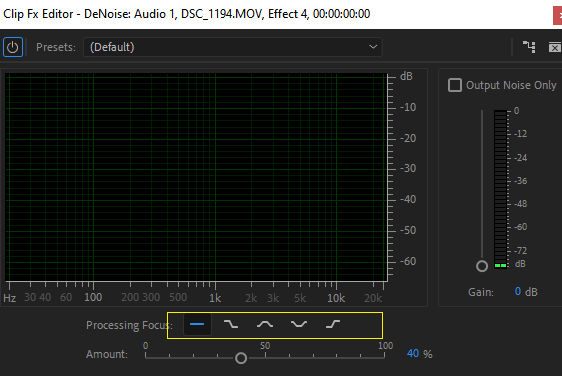Close the Clip Fx Editor window
Image resolution: width=562 pixels, height=376 pixels.
pos(558,15)
